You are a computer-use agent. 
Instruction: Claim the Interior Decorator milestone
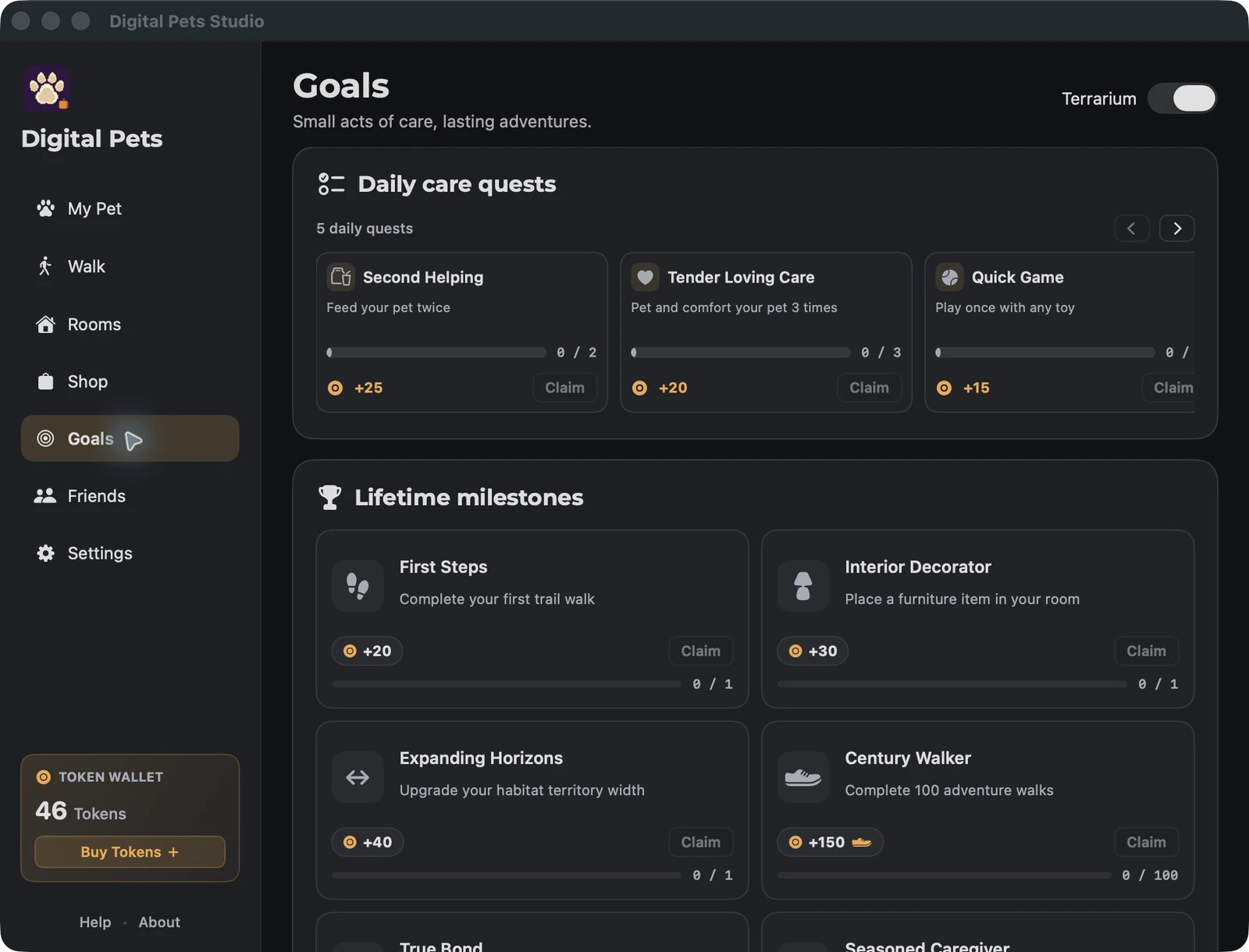coord(1146,651)
